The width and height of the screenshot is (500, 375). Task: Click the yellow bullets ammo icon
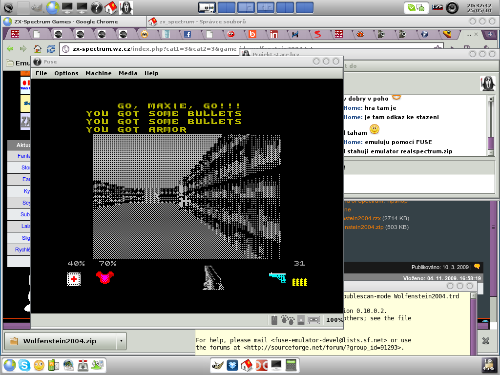coord(299,282)
